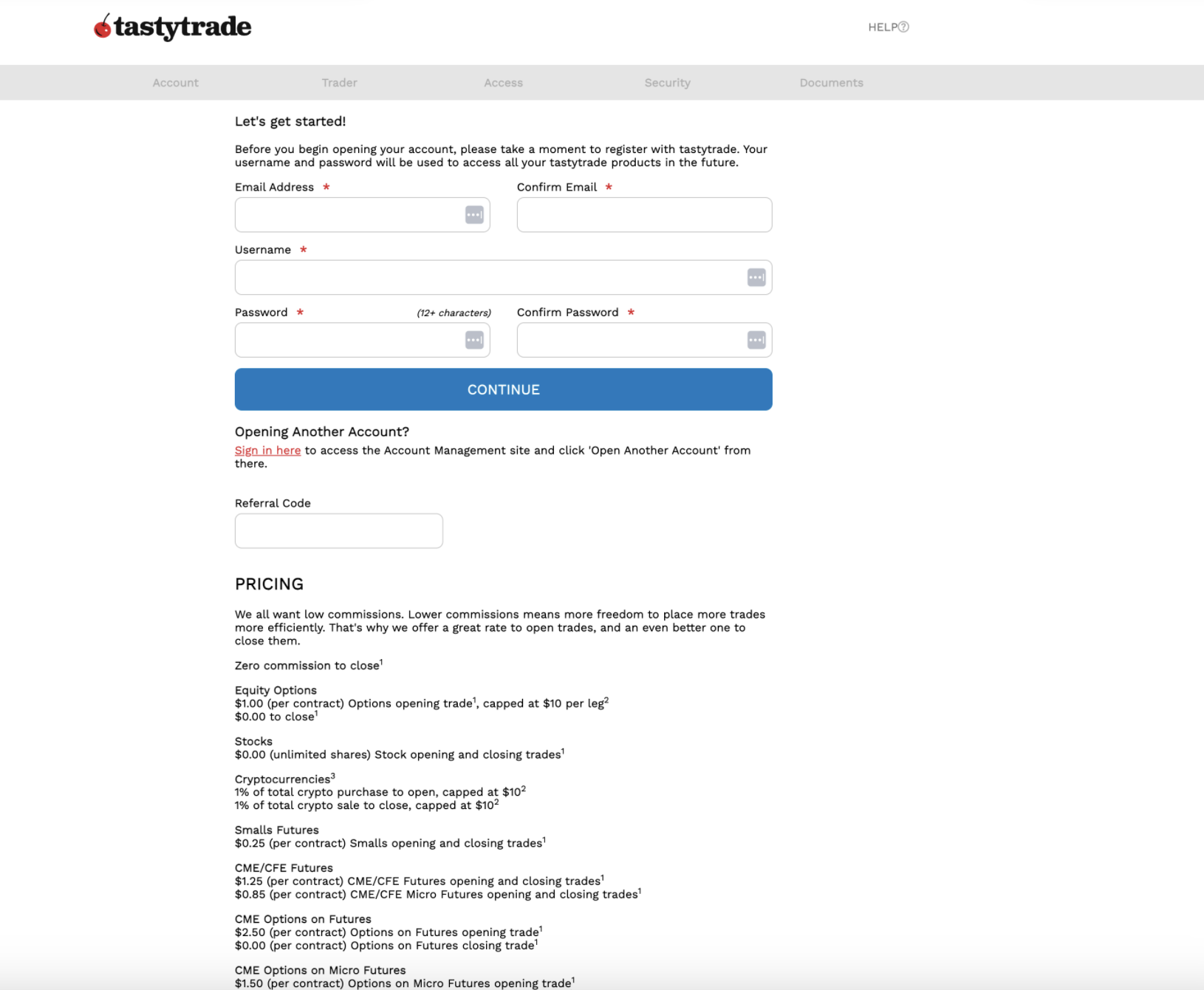Click the 'CME/CFE Futures' pricing heading
Screen dimensions: 1204x990
tap(284, 868)
